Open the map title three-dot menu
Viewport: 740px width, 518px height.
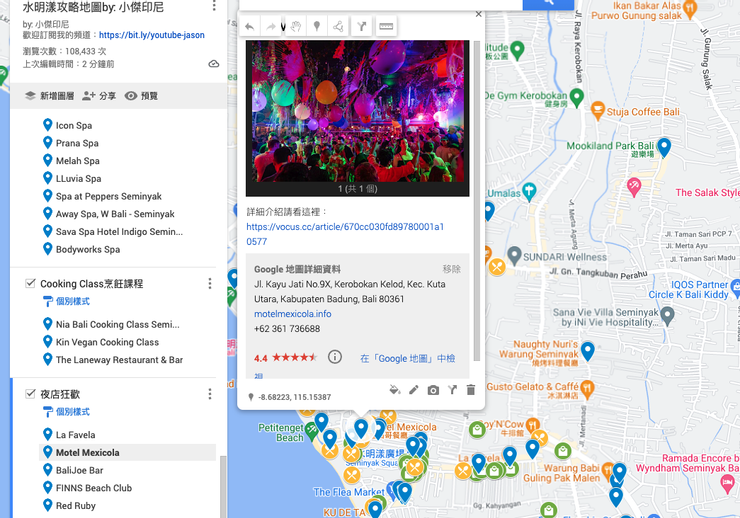214,7
